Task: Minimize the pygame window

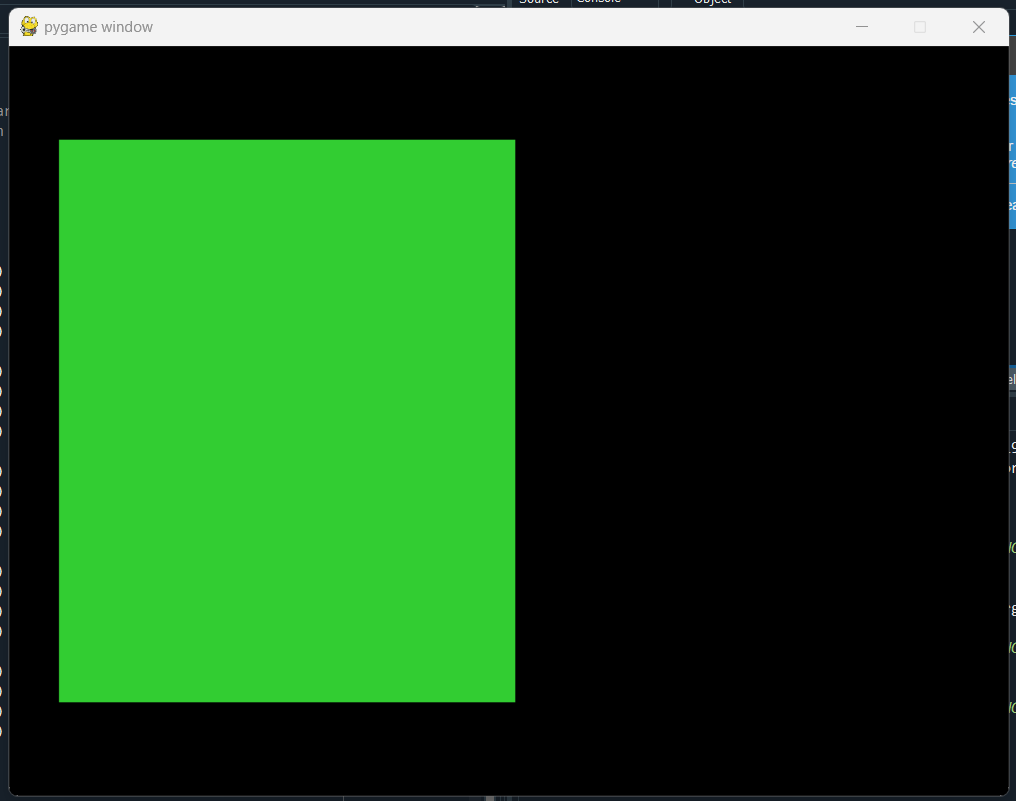Action: tap(862, 27)
